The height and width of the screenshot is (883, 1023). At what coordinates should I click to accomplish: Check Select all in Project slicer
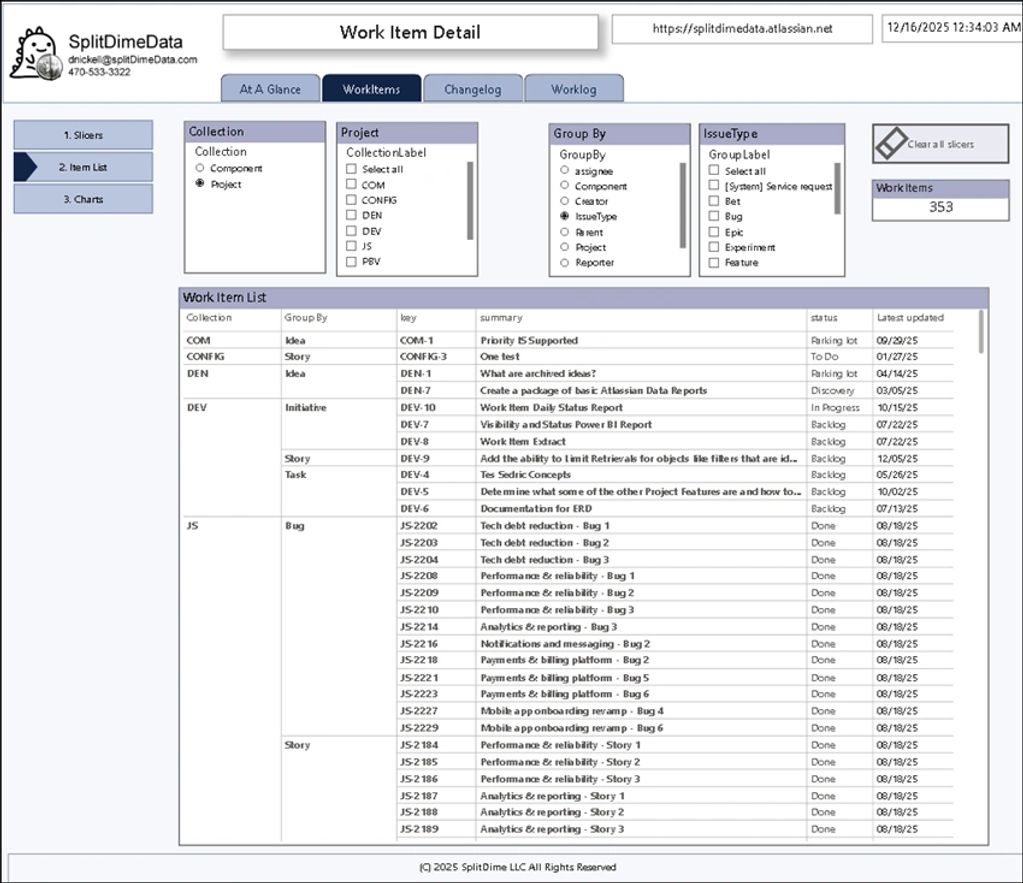coord(351,170)
